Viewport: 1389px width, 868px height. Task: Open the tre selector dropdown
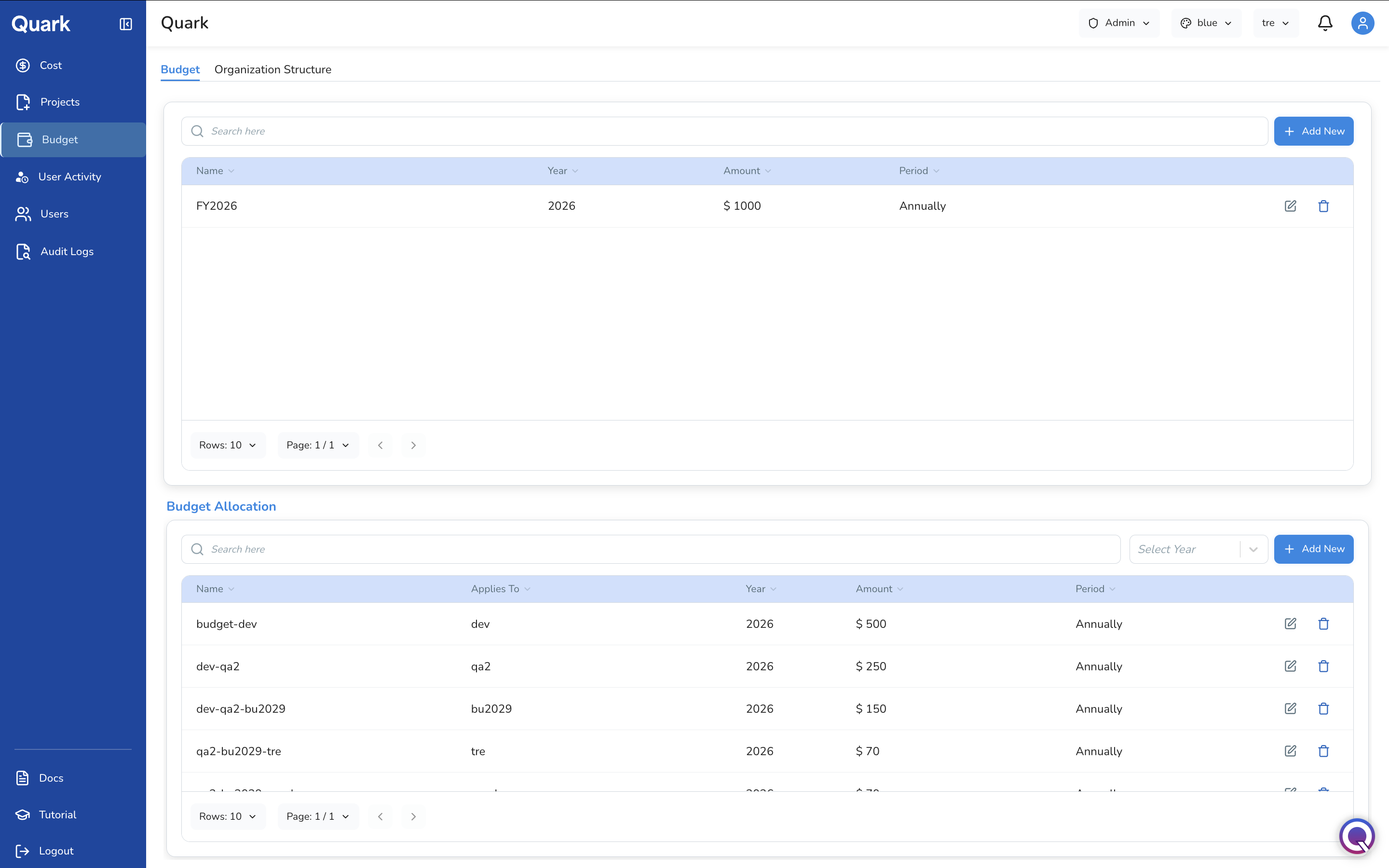pyautogui.click(x=1275, y=23)
